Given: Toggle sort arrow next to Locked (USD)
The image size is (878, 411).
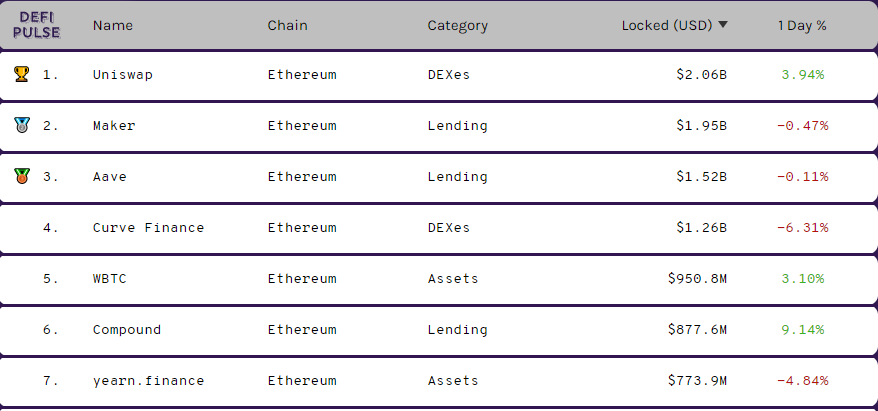Looking at the screenshot, I should pyautogui.click(x=723, y=25).
